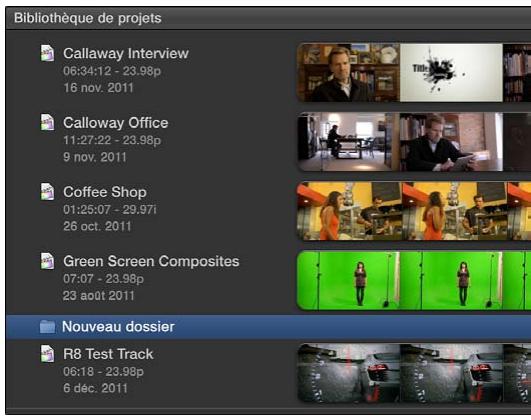The image size is (531, 420).
Task: Select the Green Screen Composites project name
Action: click(151, 261)
